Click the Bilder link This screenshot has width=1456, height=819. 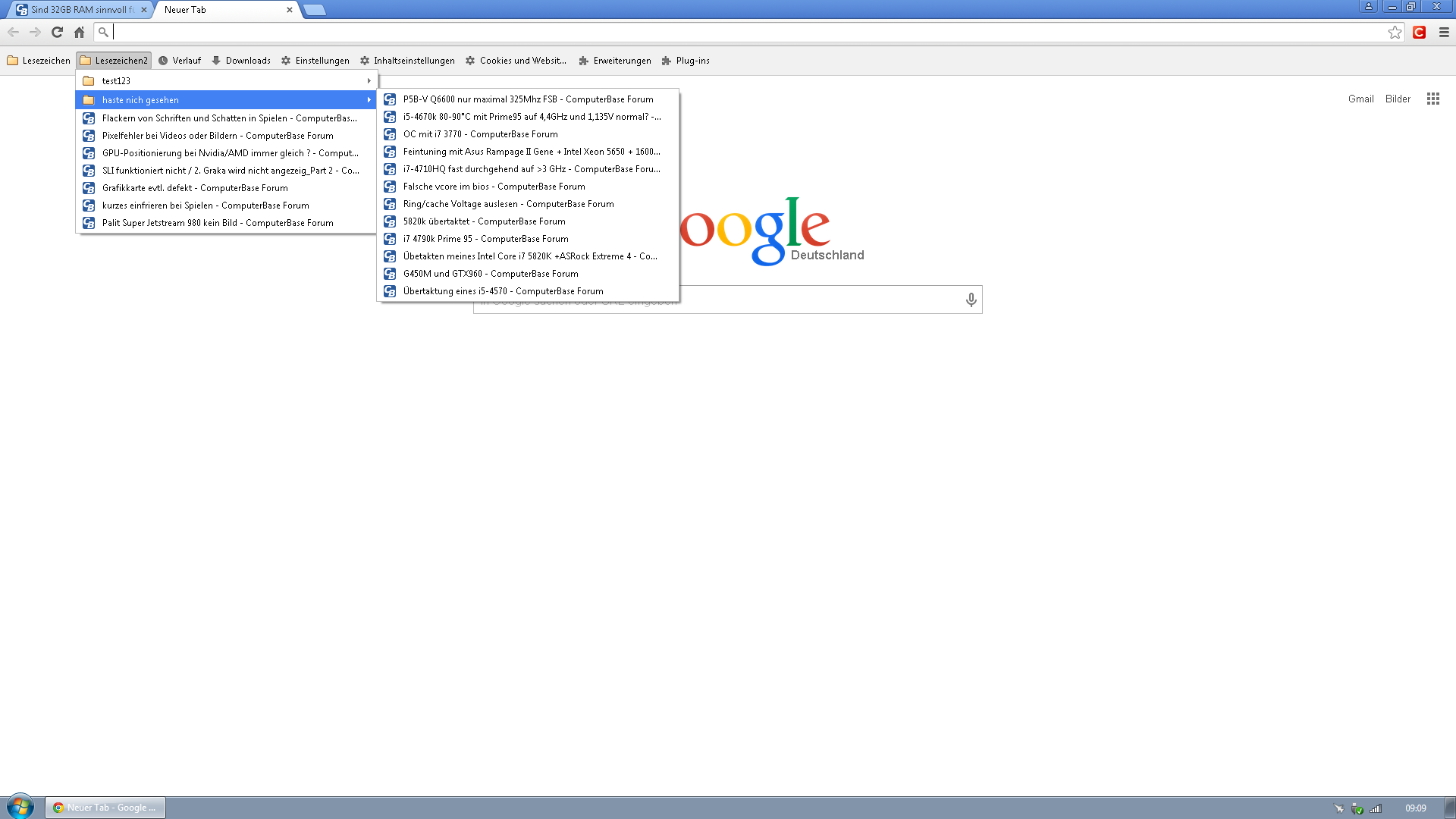1398,99
